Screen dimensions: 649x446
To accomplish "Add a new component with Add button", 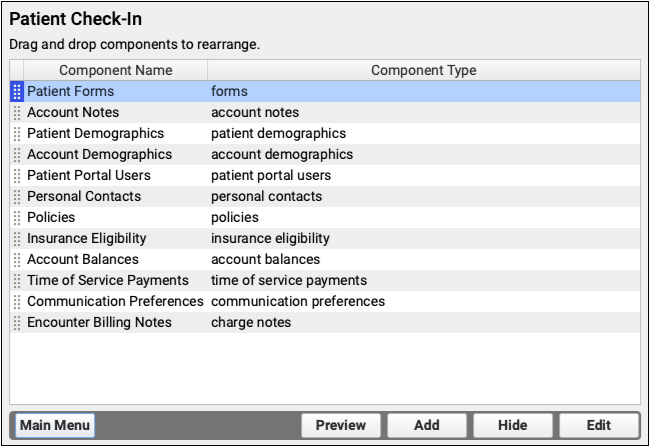I will pos(426,425).
